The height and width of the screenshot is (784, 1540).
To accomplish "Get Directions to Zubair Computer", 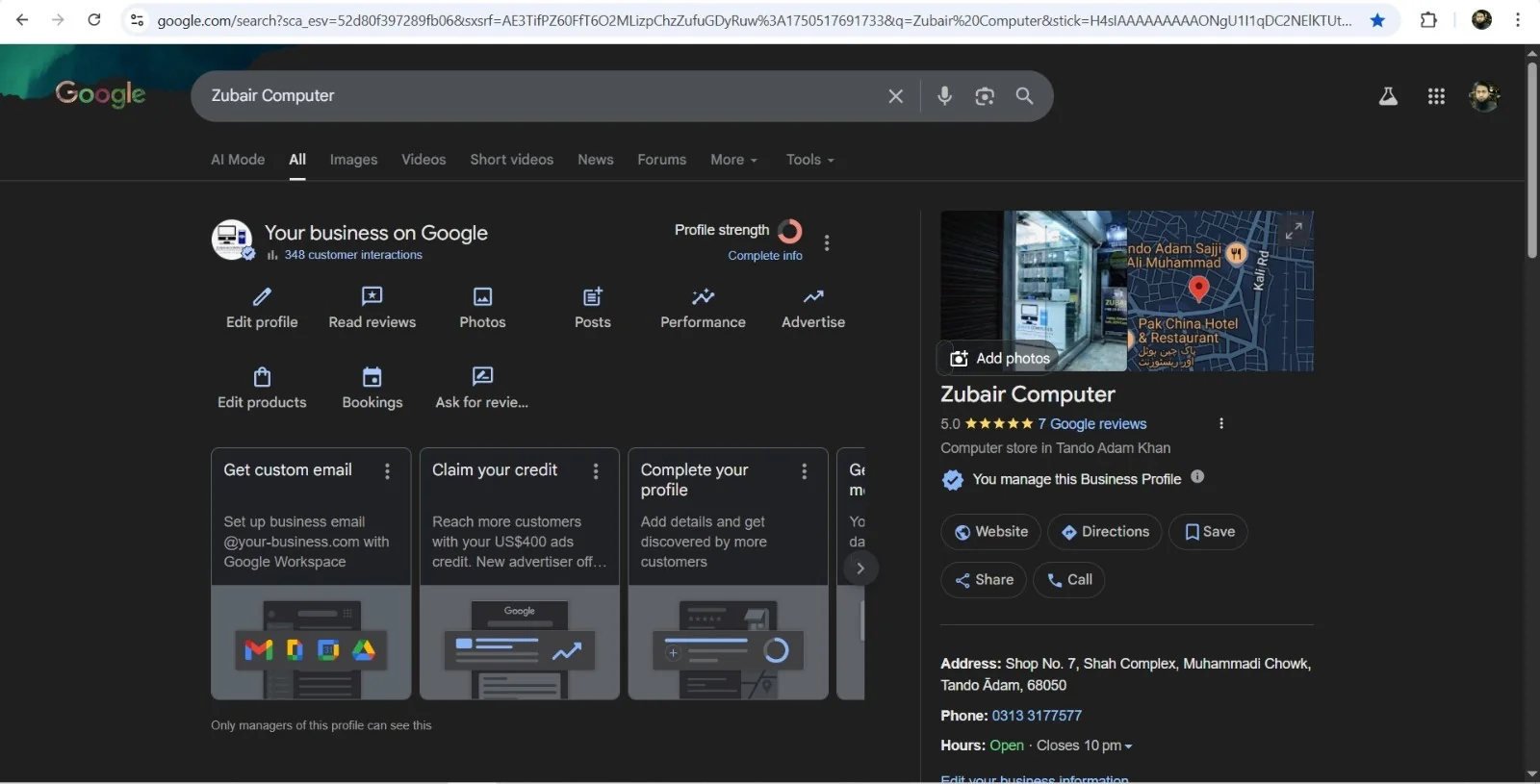I will (x=1105, y=532).
